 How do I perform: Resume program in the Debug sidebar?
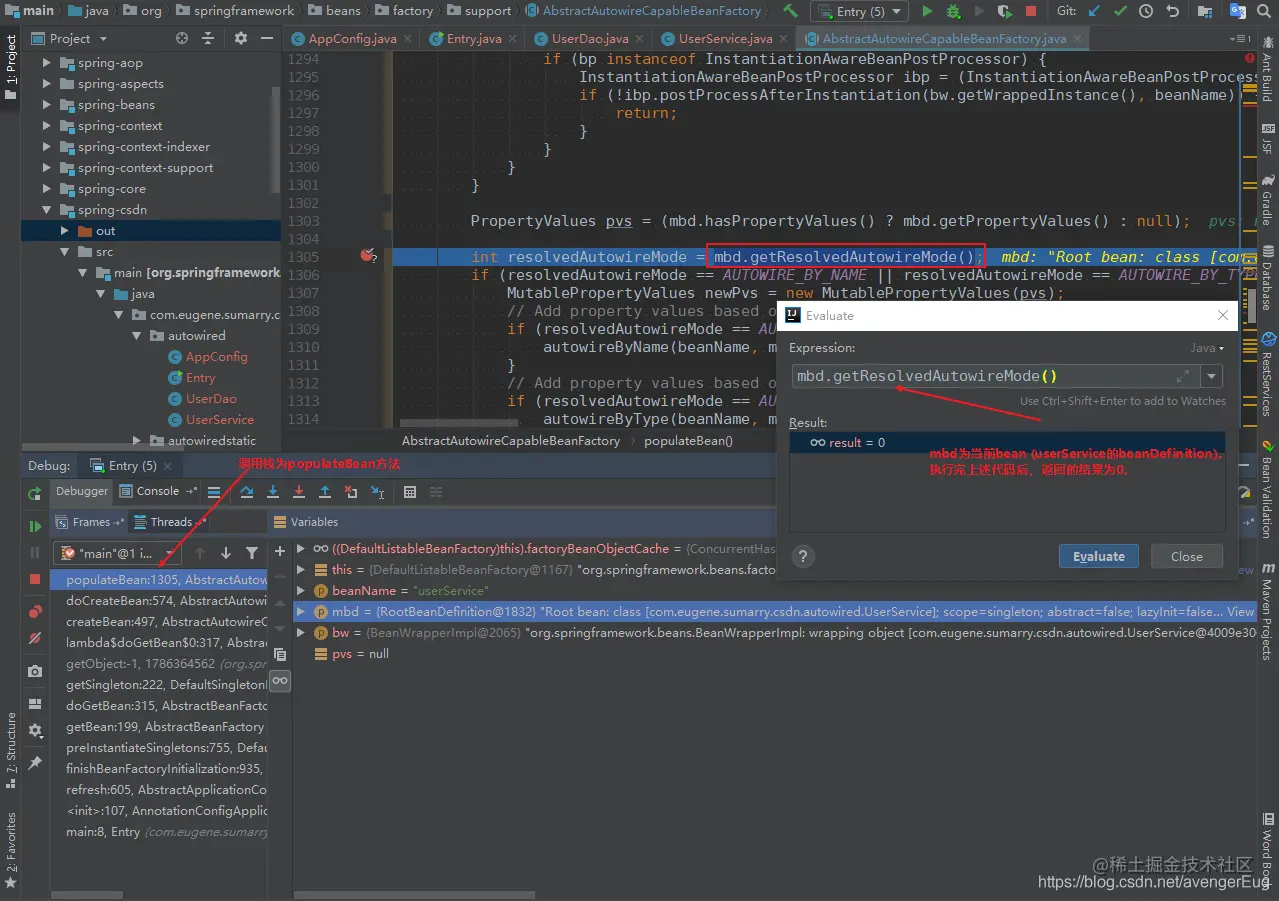pyautogui.click(x=35, y=526)
